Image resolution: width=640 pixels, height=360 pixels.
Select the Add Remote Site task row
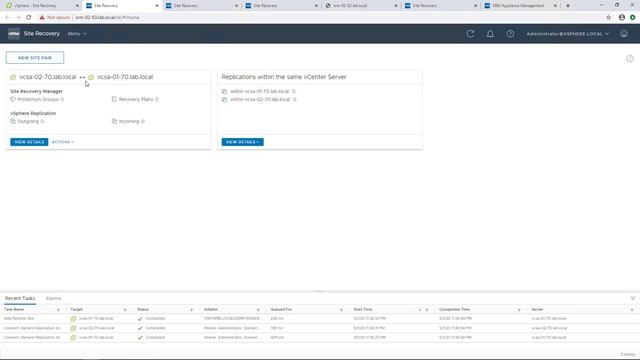pyautogui.click(x=320, y=318)
